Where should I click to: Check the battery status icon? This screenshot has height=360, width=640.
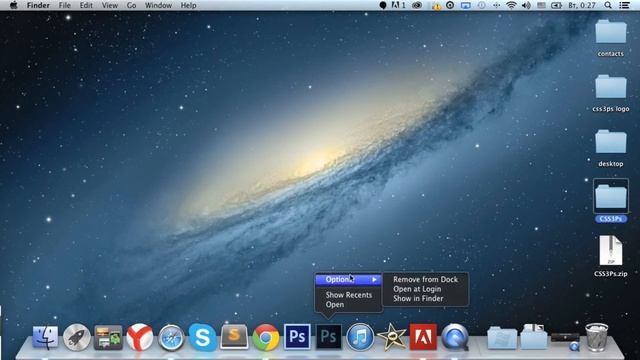coord(556,5)
